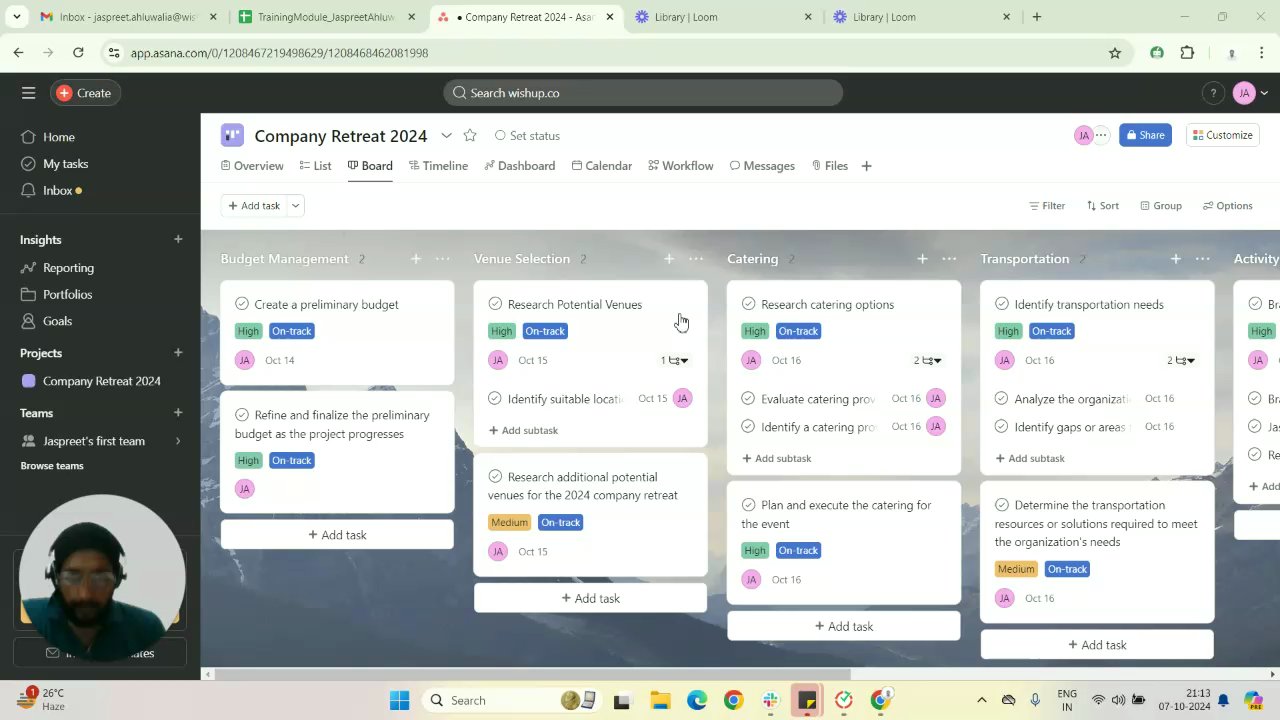The height and width of the screenshot is (720, 1280).
Task: Add task to Catering column plus
Action: click(922, 259)
